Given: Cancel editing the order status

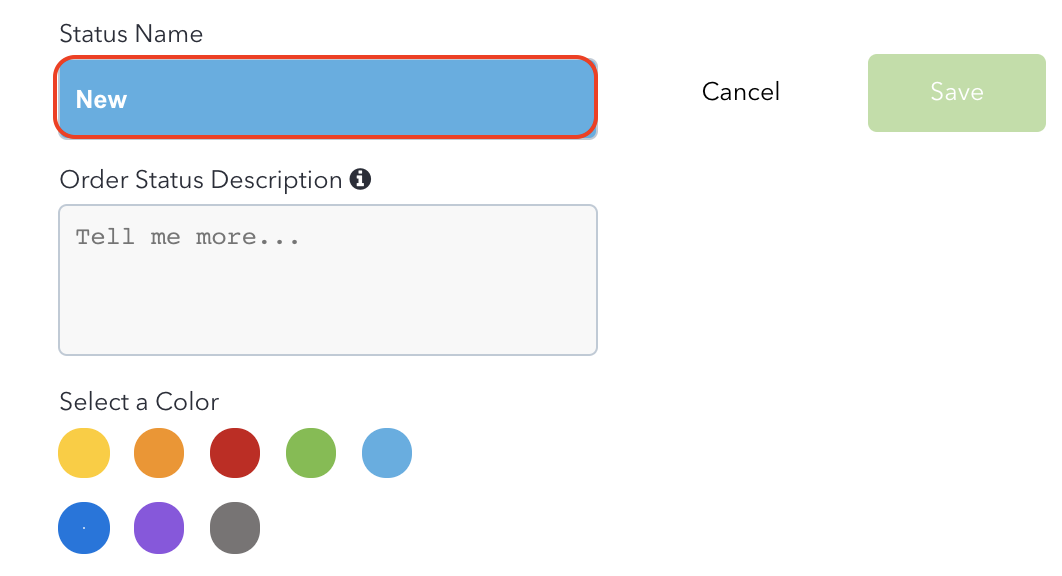Looking at the screenshot, I should tap(741, 92).
